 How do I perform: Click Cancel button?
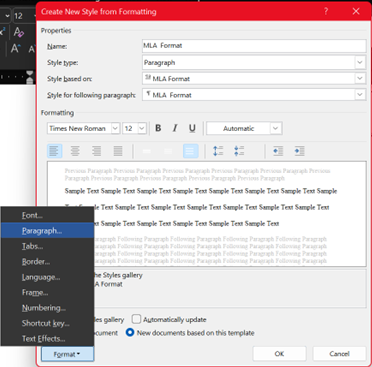coord(339,354)
